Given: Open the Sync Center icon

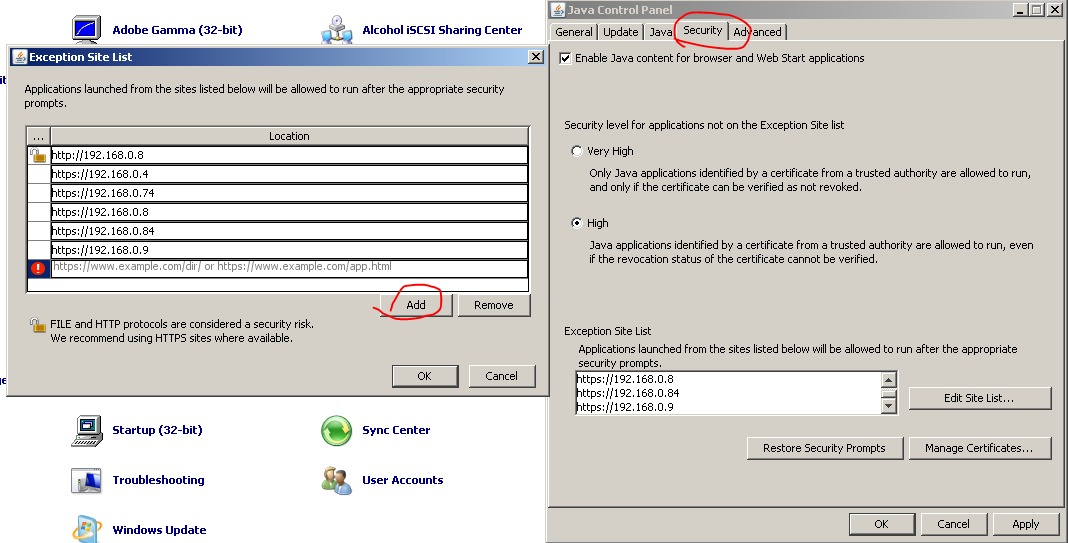Looking at the screenshot, I should pyautogui.click(x=337, y=430).
